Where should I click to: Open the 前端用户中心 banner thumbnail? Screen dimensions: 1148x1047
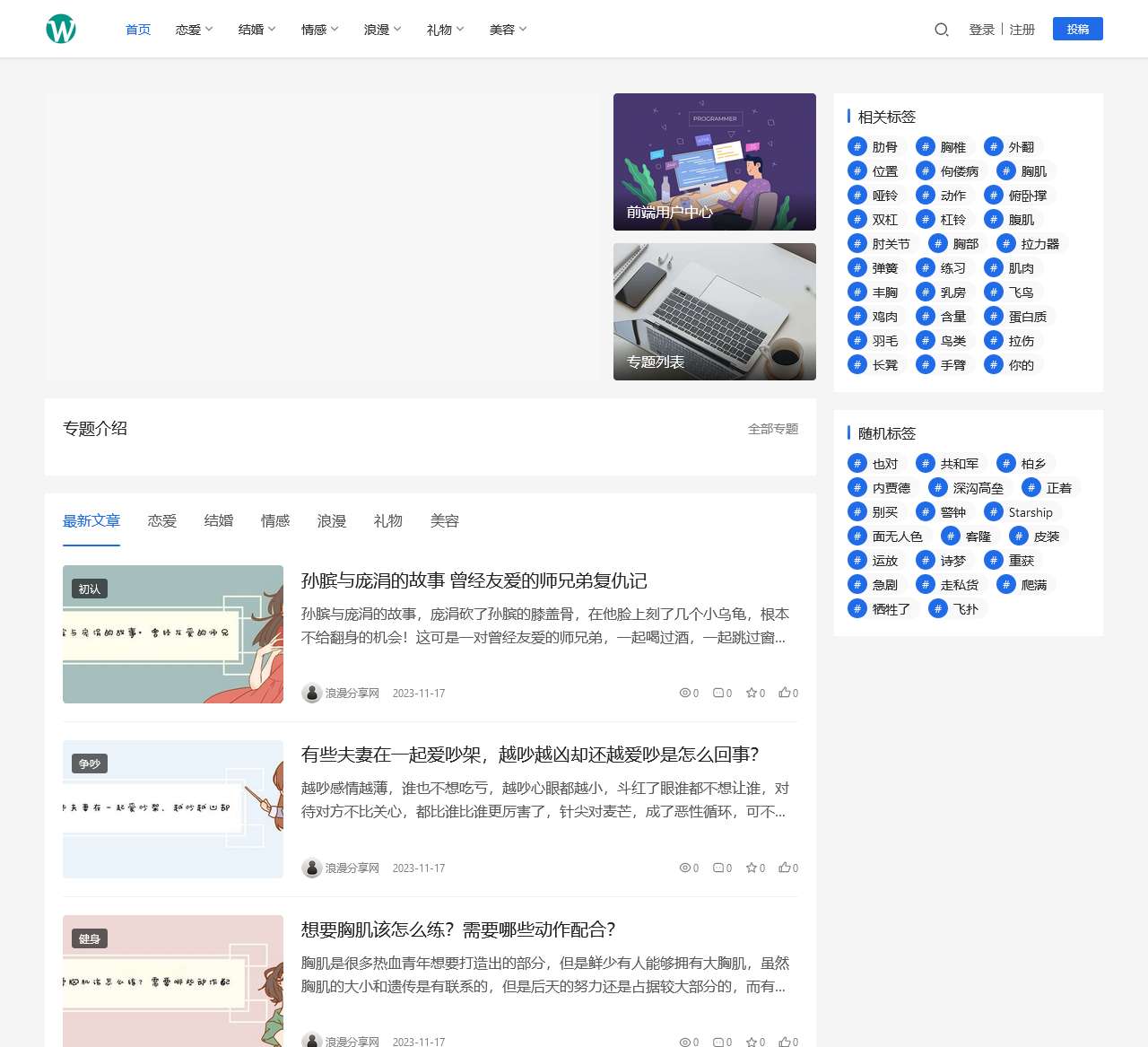(x=714, y=161)
